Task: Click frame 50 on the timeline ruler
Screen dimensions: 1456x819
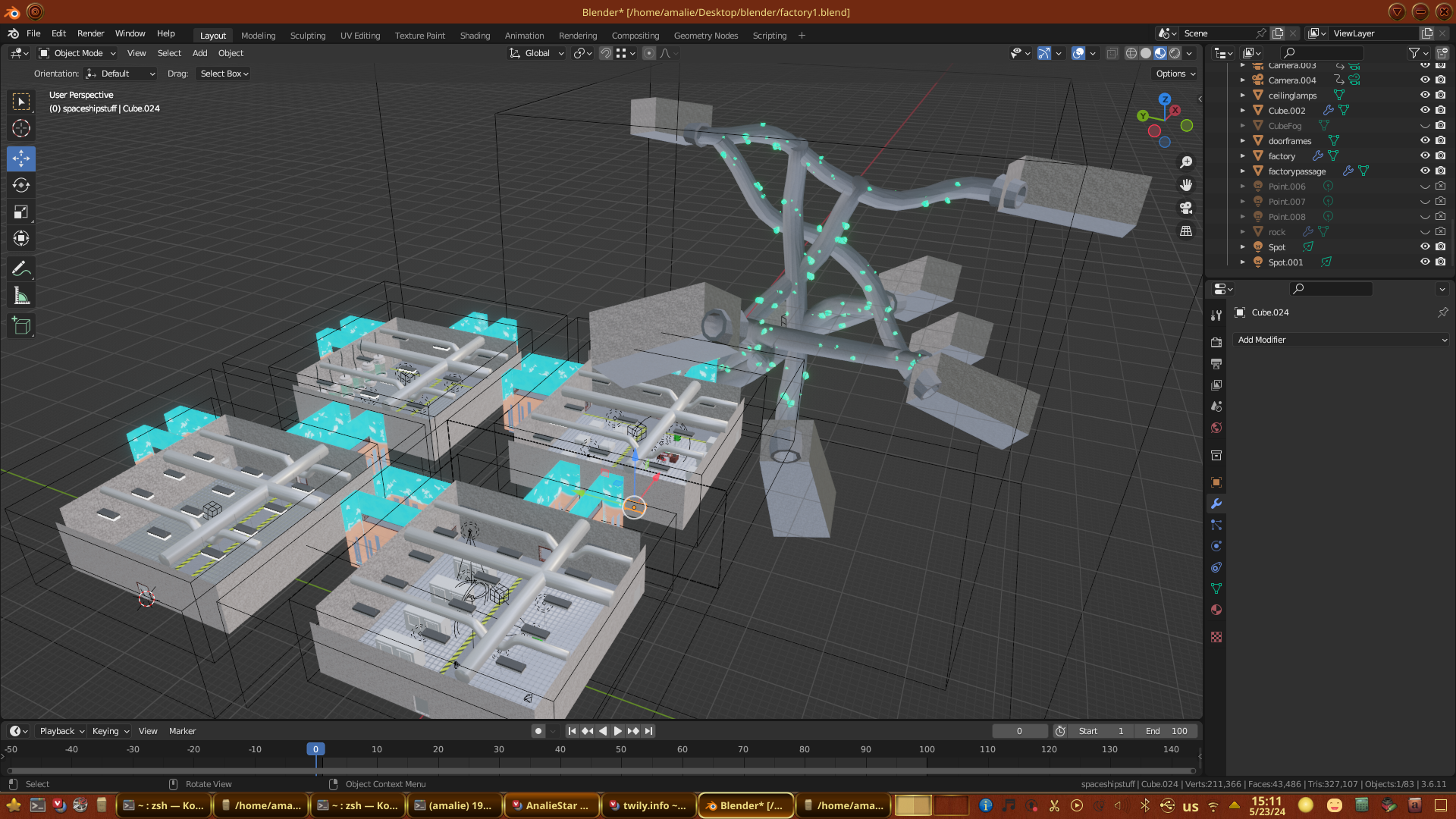Action: 621,749
